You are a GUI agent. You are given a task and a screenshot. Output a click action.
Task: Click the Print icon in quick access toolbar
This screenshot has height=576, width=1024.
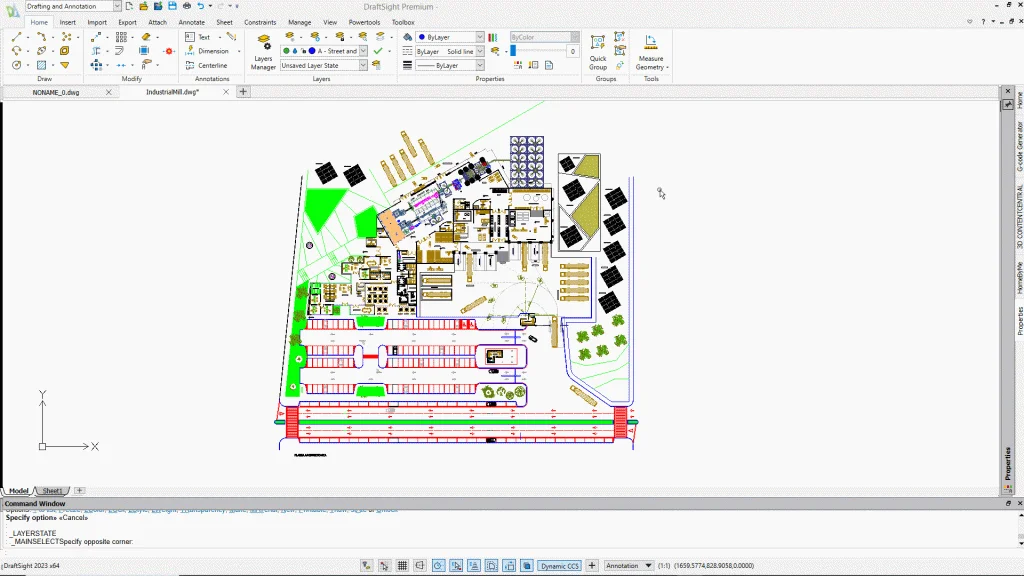click(186, 6)
